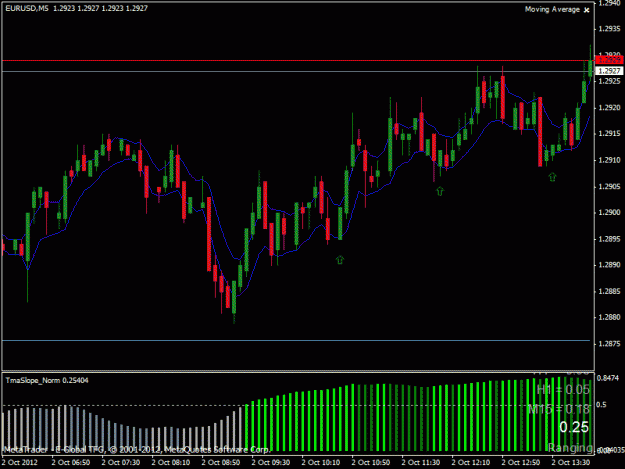The width and height of the screenshot is (625, 469).
Task: Click the 1.2920 price axis label
Action: [x=609, y=108]
